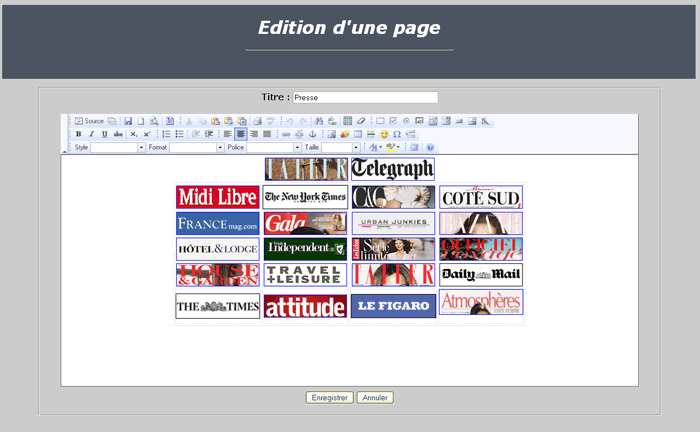Click the Remove Format eraser icon
Image resolution: width=700 pixels, height=432 pixels.
tap(361, 121)
